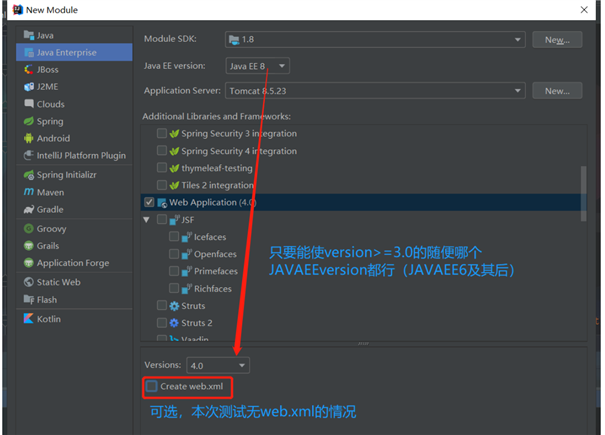Click the Spring leaf icon in the sidebar
The image size is (605, 435).
point(29,121)
